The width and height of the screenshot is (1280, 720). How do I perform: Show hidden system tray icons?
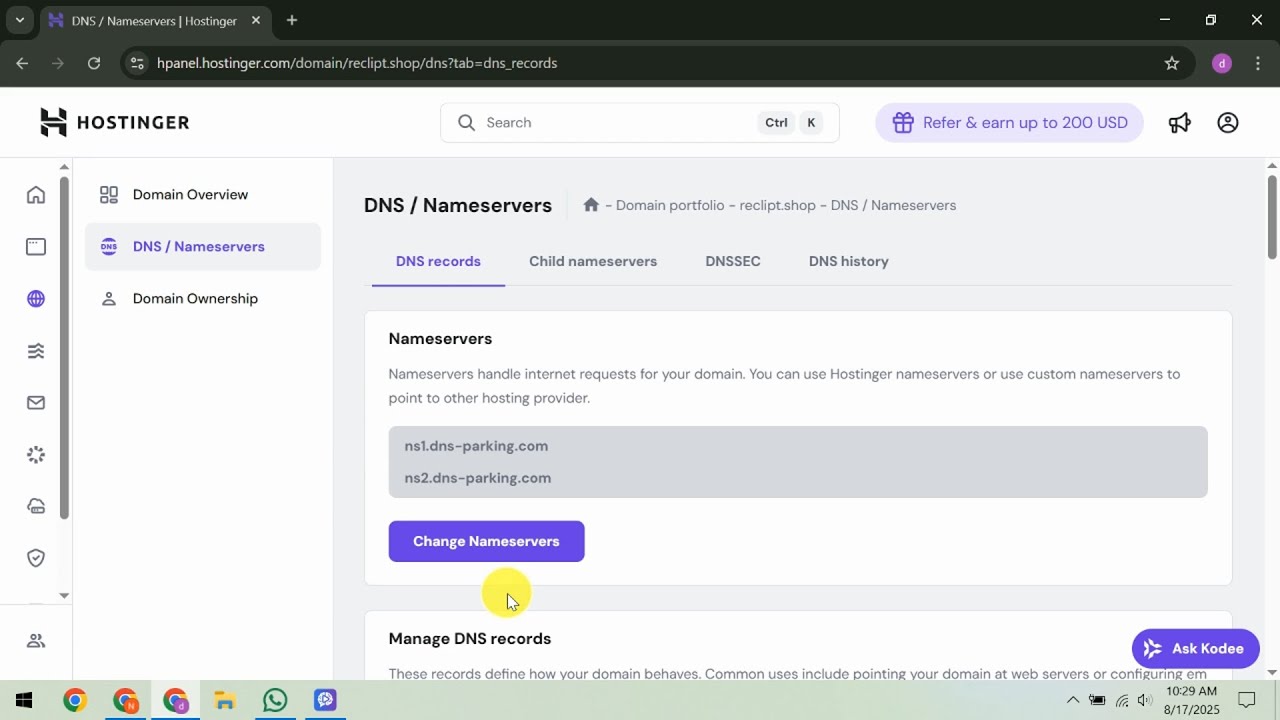click(x=1073, y=700)
